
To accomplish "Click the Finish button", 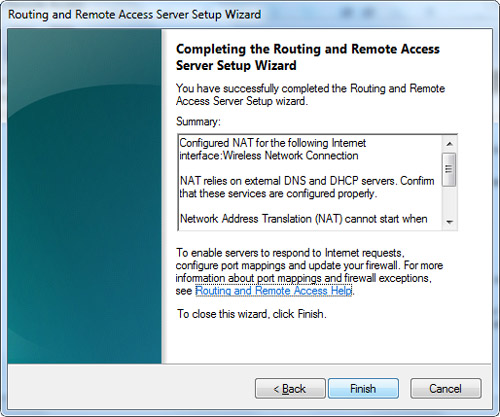I will [363, 388].
